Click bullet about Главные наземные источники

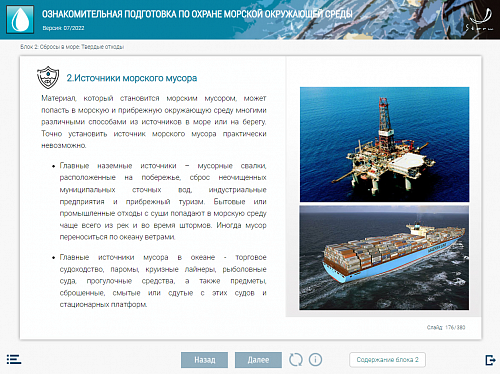pyautogui.click(x=163, y=201)
